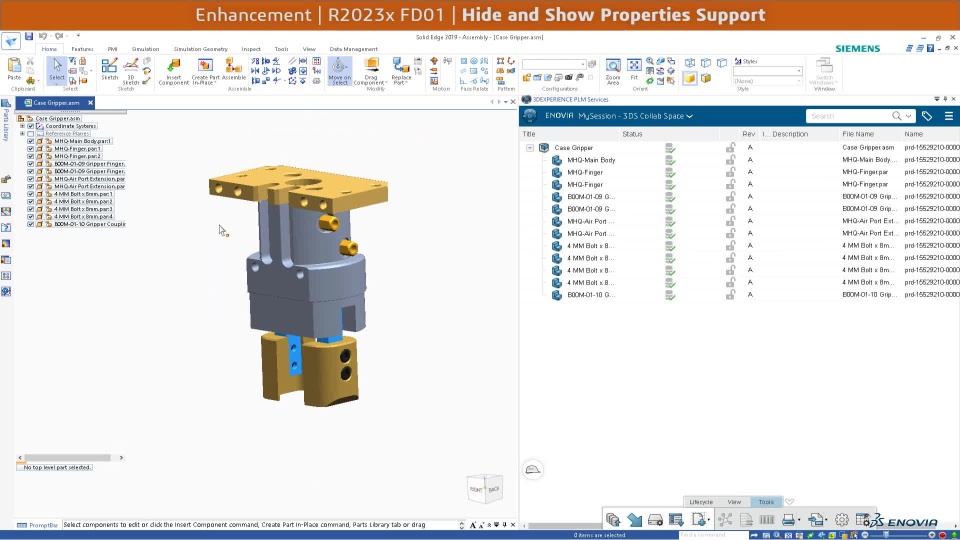Click the print icon in ENOVIA toolbar
Viewport: 960px width, 540px height.
pos(789,520)
